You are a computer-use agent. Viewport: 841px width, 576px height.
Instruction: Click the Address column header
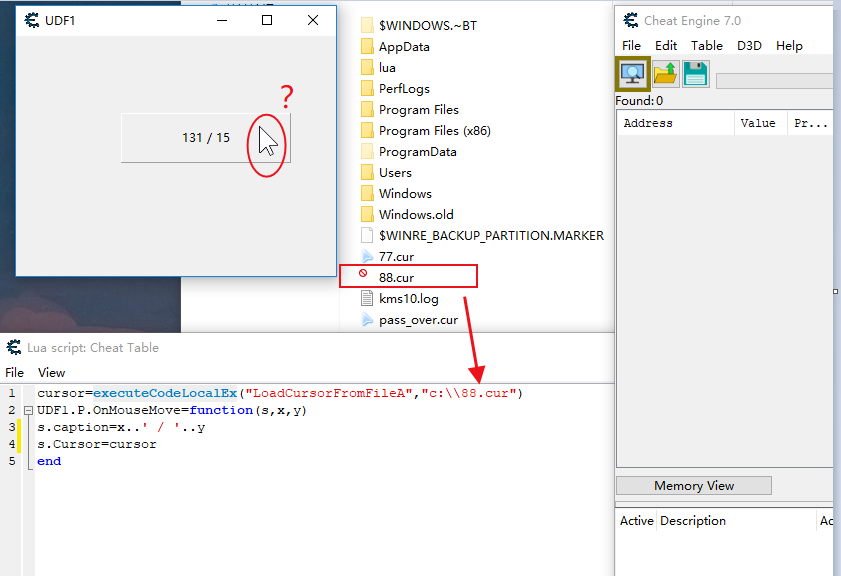pyautogui.click(x=648, y=123)
